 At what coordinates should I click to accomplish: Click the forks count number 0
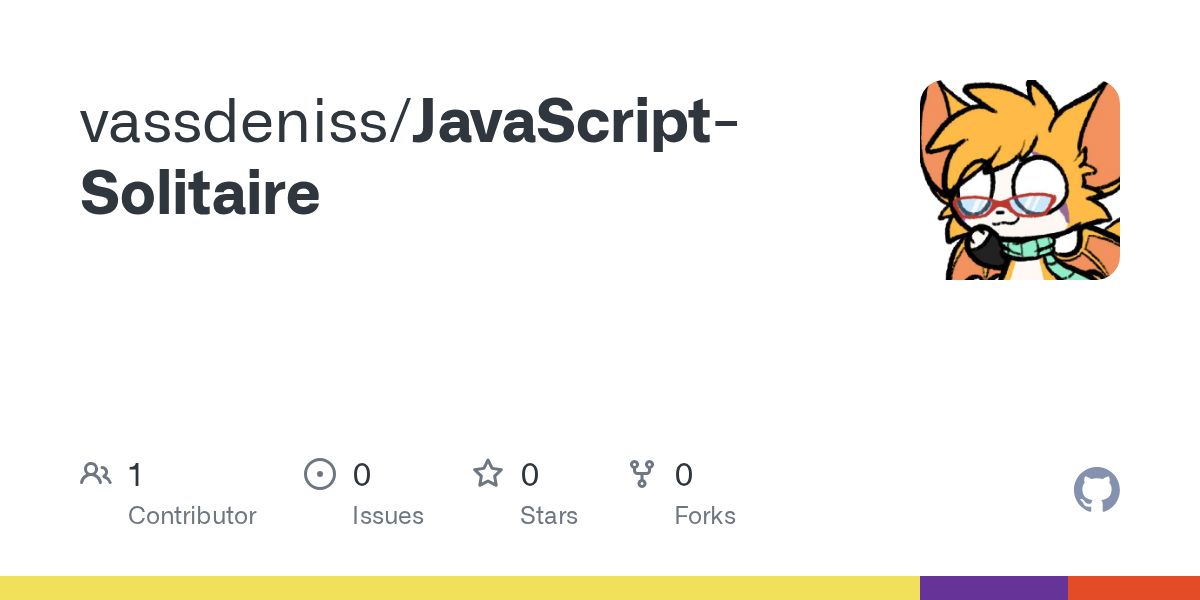pos(684,474)
